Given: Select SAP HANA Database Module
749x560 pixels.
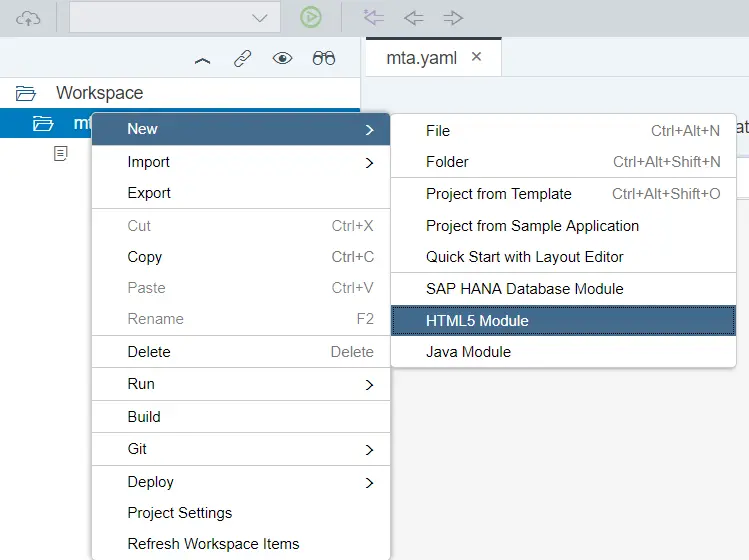Looking at the screenshot, I should point(563,289).
